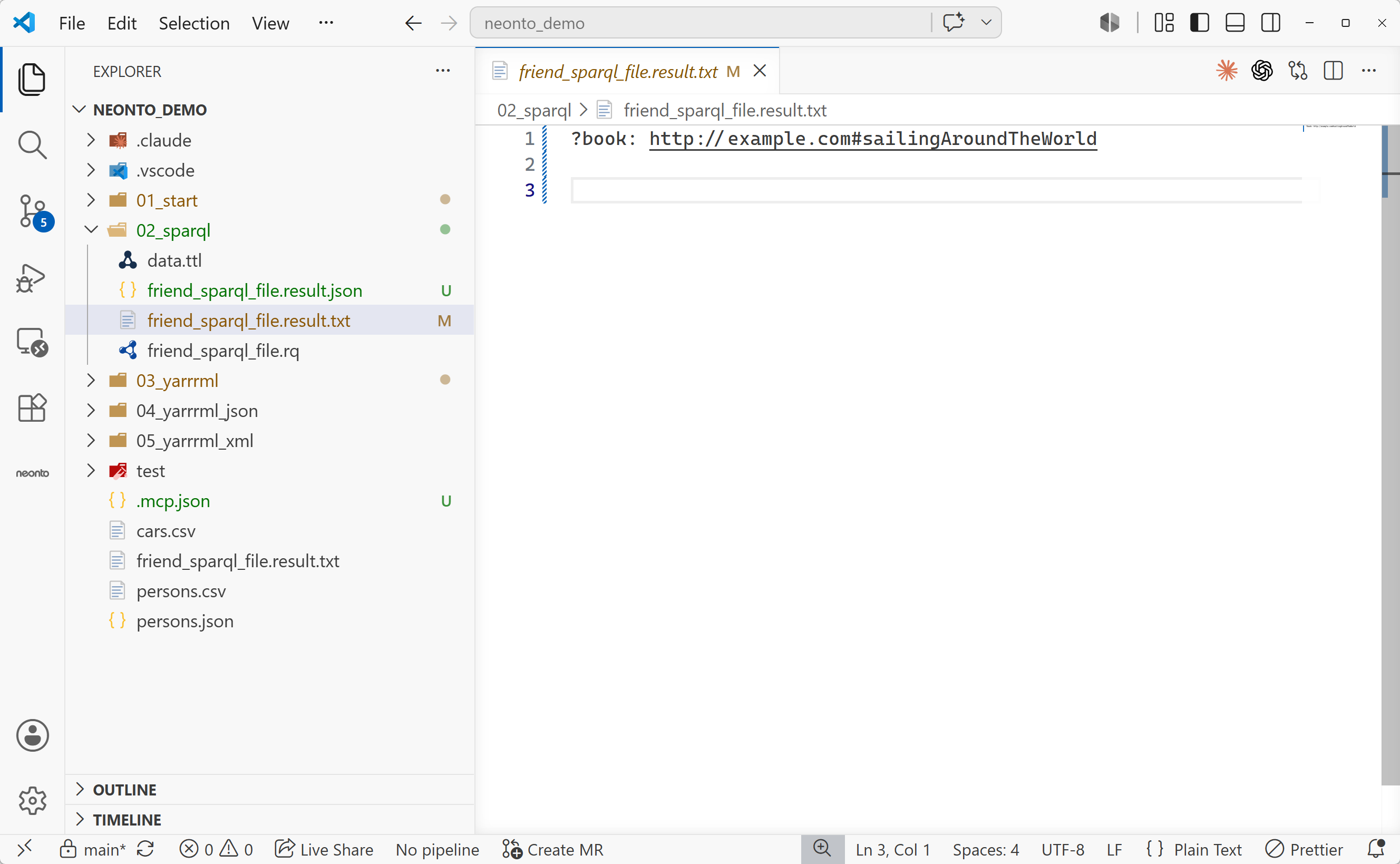This screenshot has height=864, width=1400.
Task: Change language mode from Plain Text
Action: [x=1208, y=849]
